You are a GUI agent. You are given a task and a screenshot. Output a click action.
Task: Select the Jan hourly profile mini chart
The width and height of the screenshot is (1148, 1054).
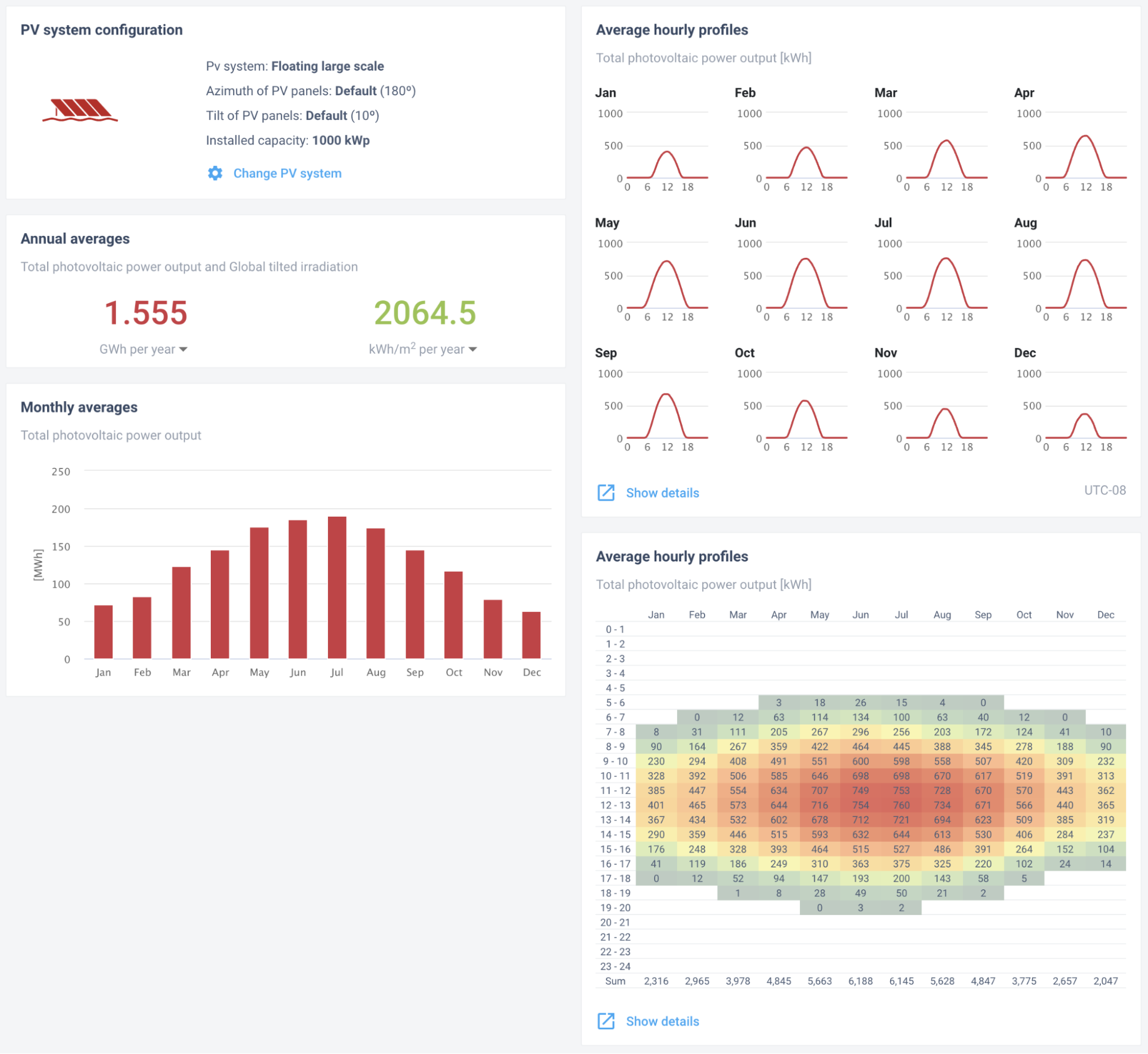click(x=667, y=146)
